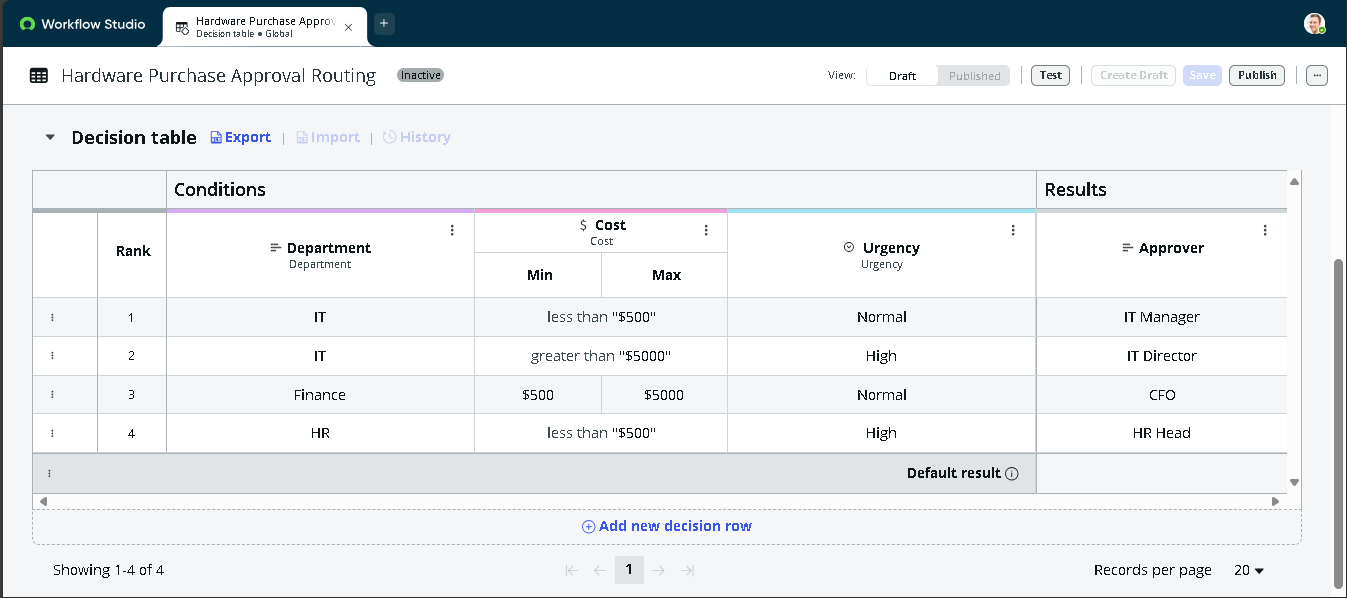Image resolution: width=1347 pixels, height=598 pixels.
Task: Open the Urgency column options menu
Action: [1013, 228]
